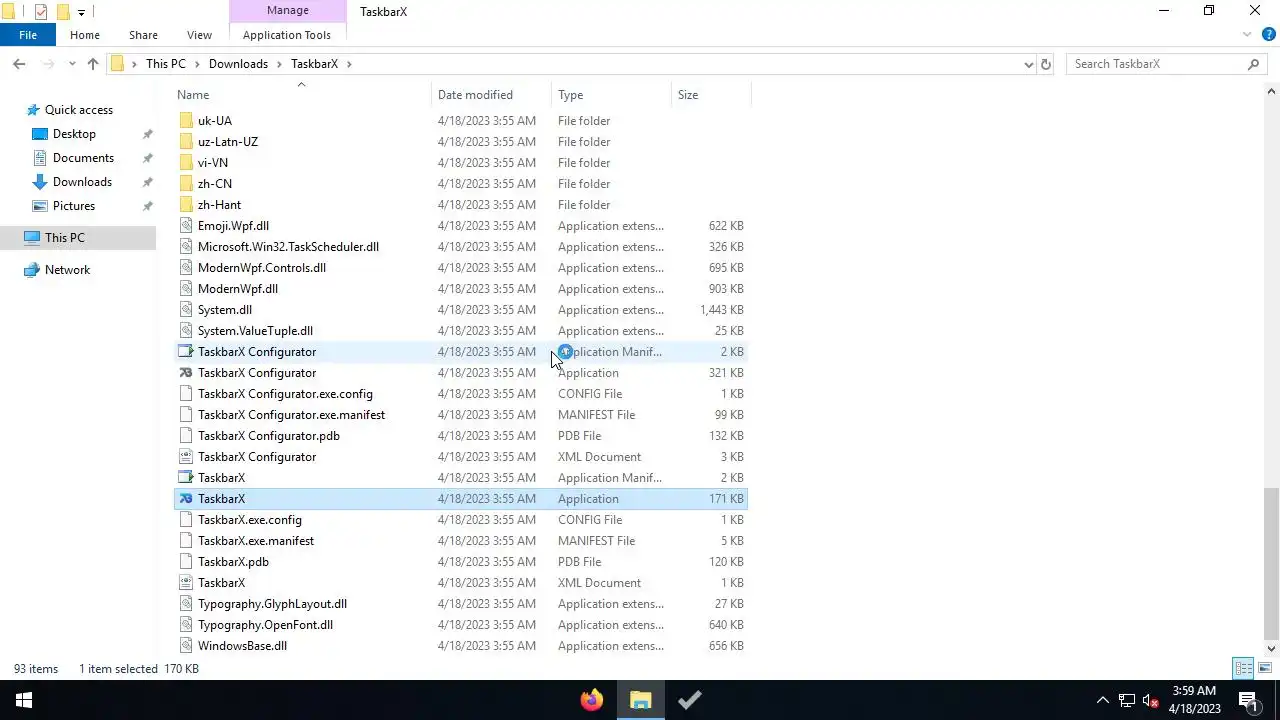The width and height of the screenshot is (1280, 720).
Task: Open the File menu tab
Action: pos(28,35)
